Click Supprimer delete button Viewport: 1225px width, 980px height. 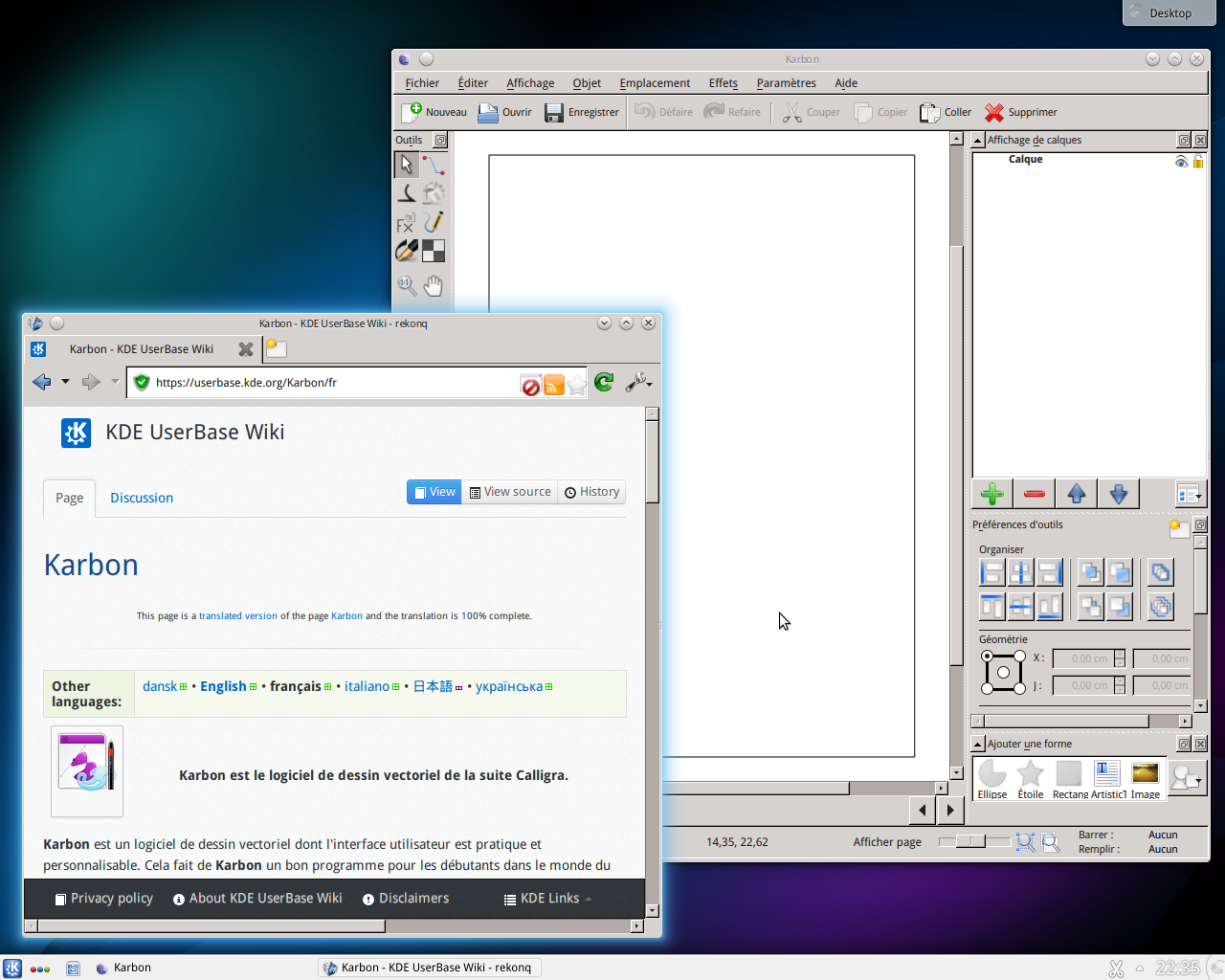pyautogui.click(x=1021, y=112)
